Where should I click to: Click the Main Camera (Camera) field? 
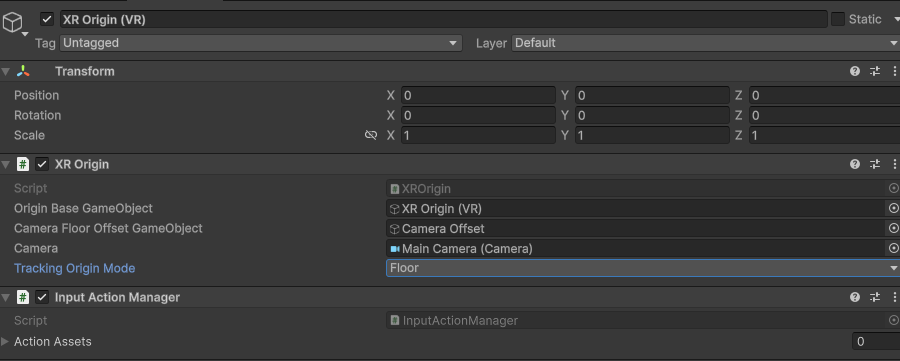click(637, 249)
